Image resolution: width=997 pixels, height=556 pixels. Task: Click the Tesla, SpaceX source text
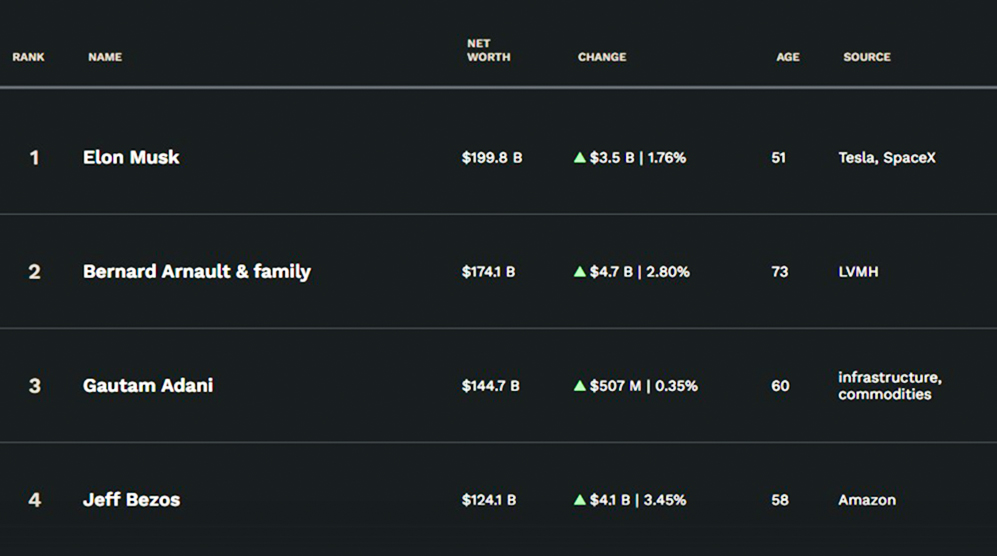[887, 158]
